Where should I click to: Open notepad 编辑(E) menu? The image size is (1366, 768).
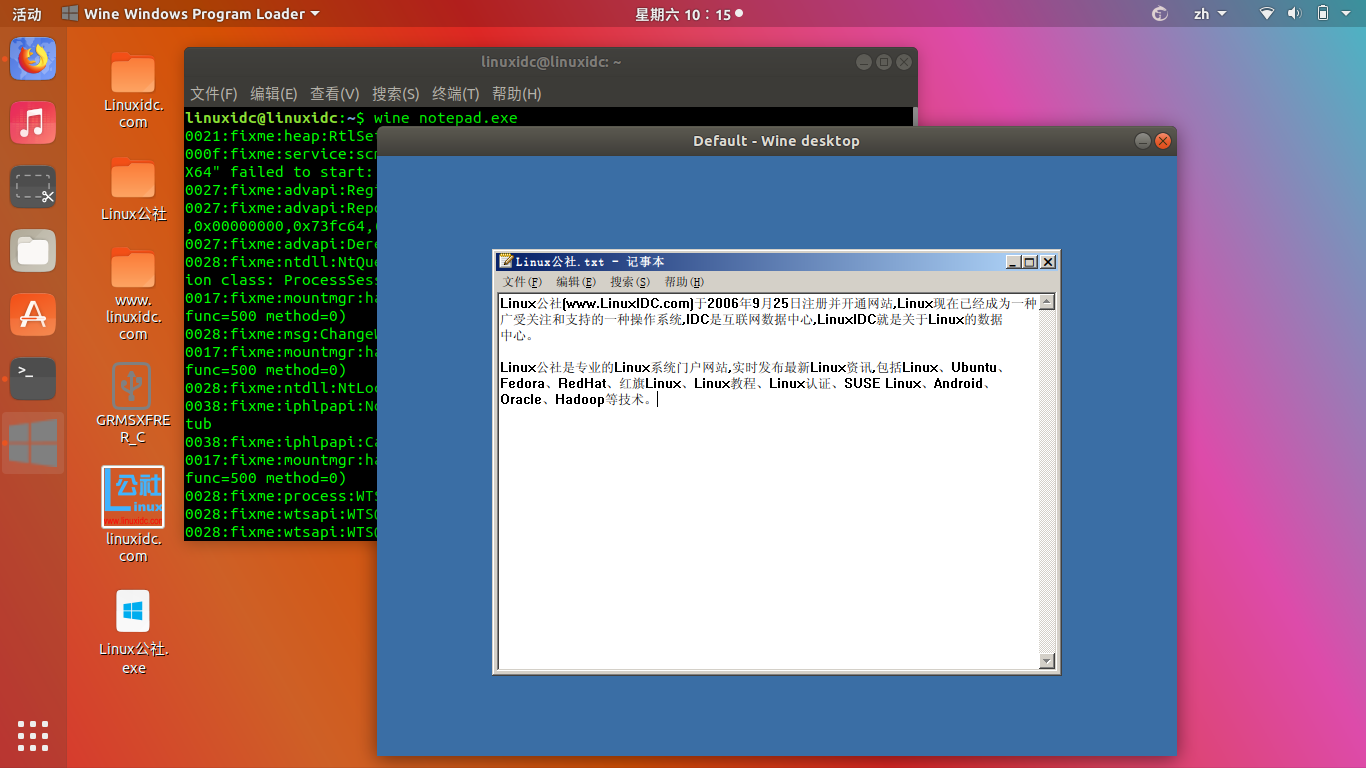point(576,282)
